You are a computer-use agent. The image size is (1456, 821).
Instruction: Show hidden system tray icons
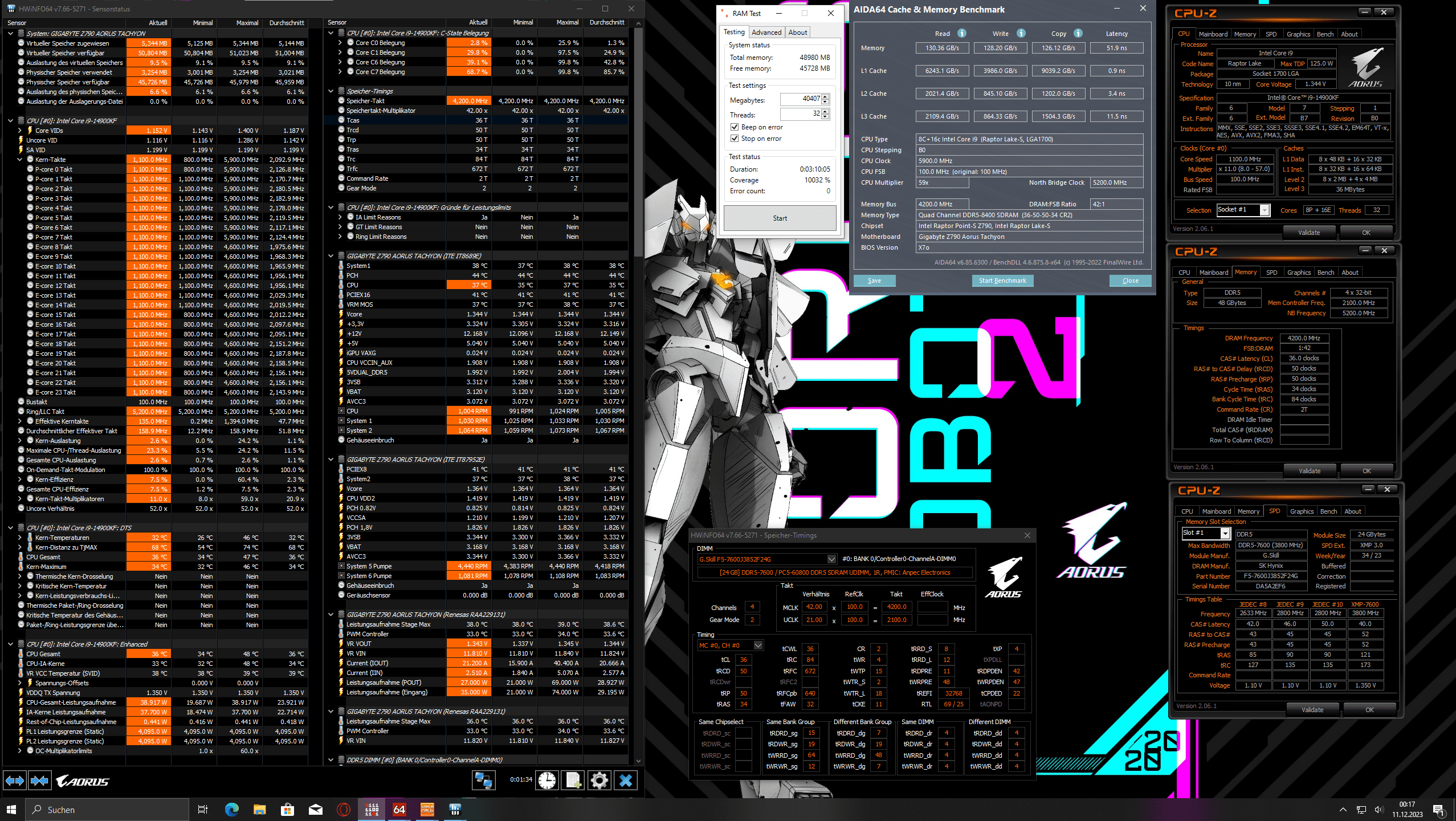tap(1343, 810)
